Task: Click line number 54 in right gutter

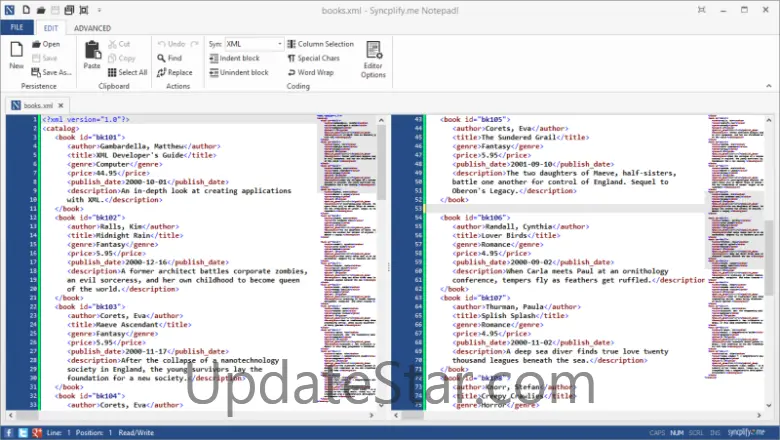Action: coord(418,217)
